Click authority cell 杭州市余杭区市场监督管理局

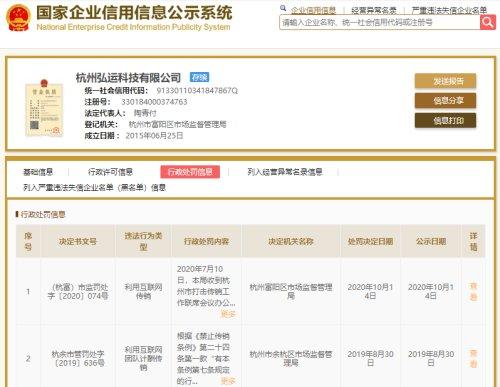coord(291,358)
